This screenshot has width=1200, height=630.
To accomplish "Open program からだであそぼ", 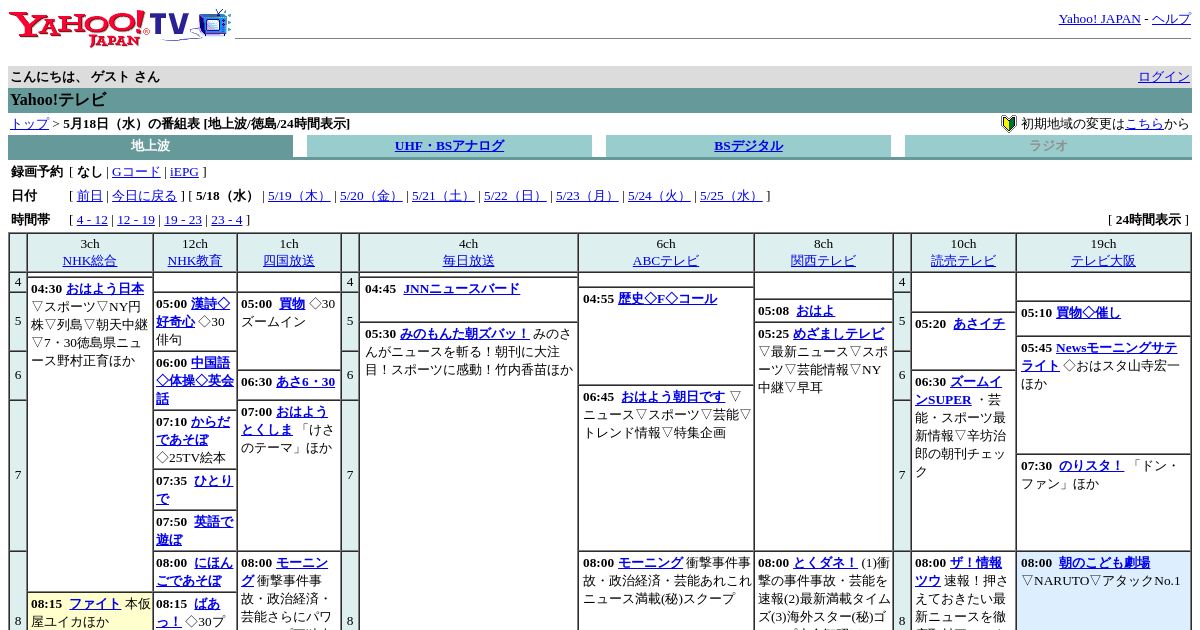I will (x=193, y=430).
